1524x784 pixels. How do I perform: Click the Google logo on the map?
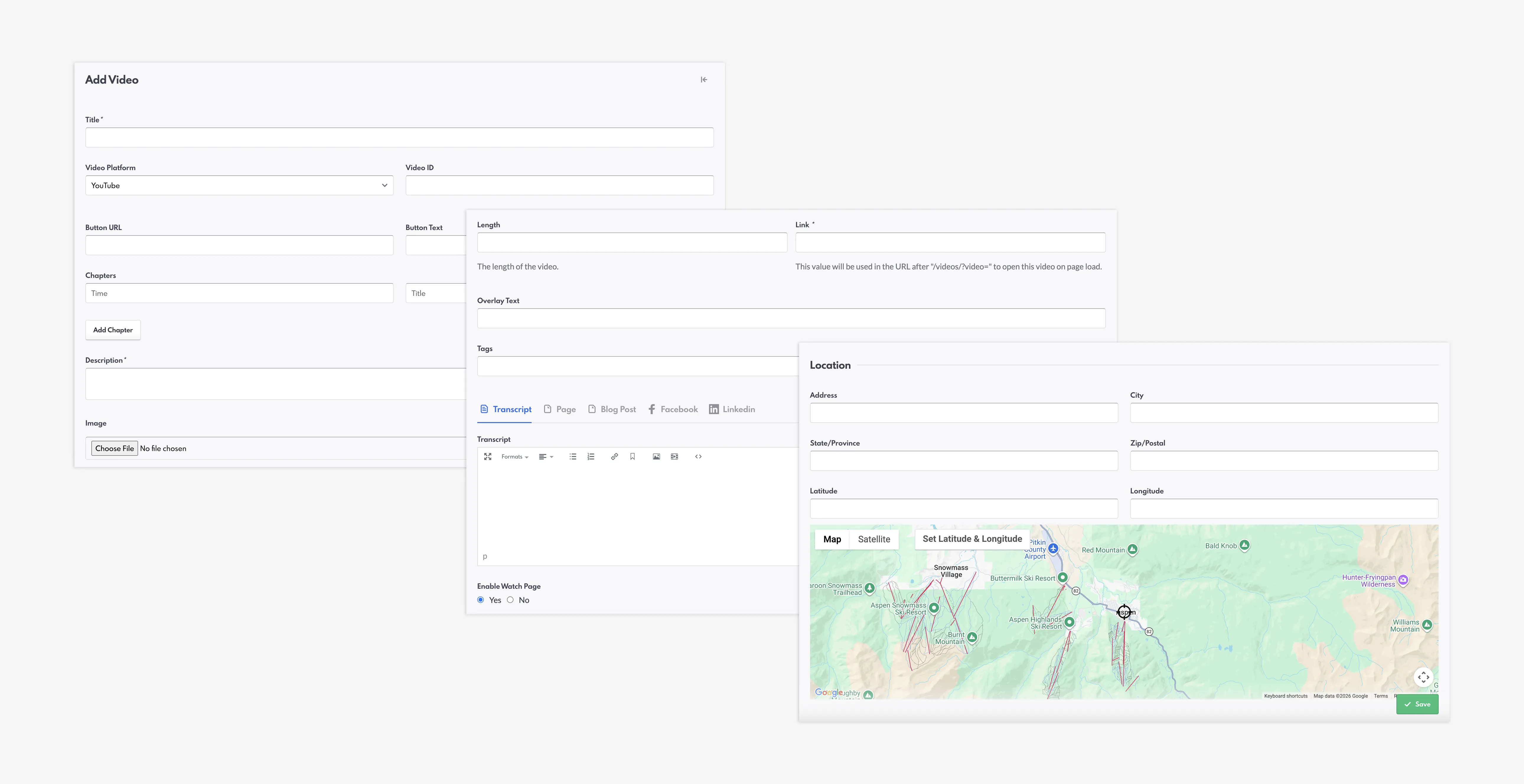828,692
